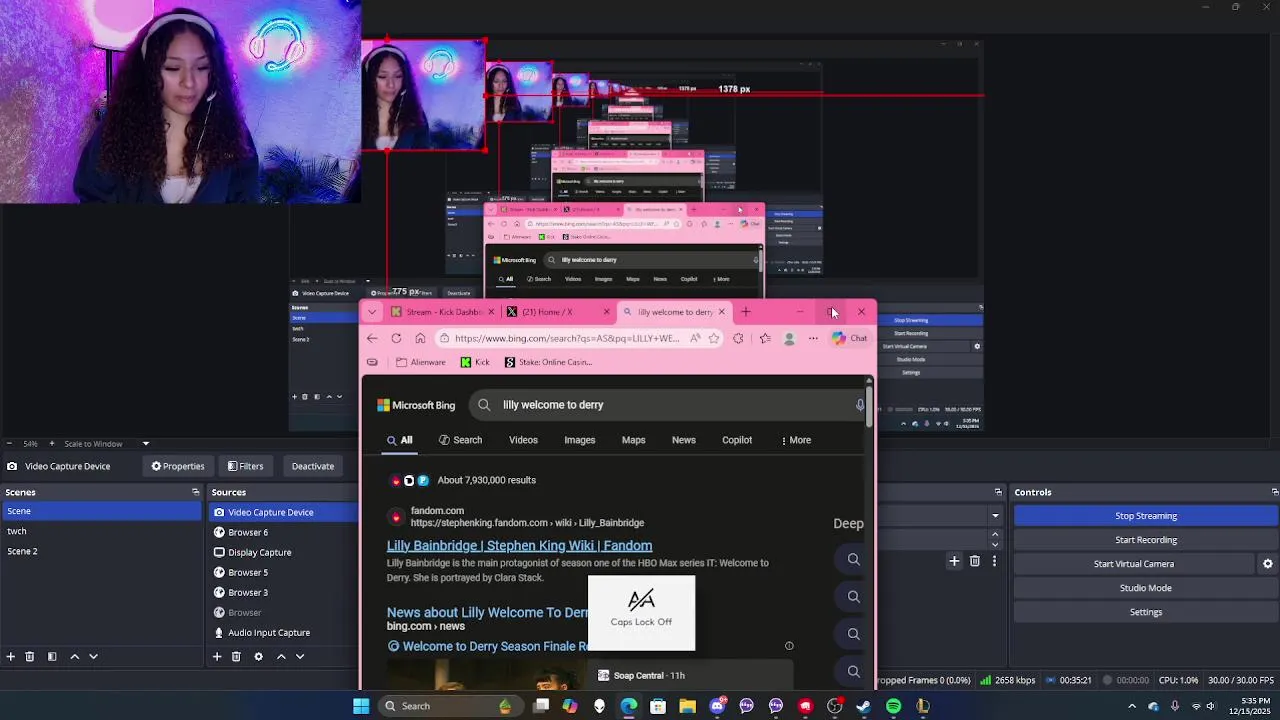Zoom out the OBS preview

point(9,443)
